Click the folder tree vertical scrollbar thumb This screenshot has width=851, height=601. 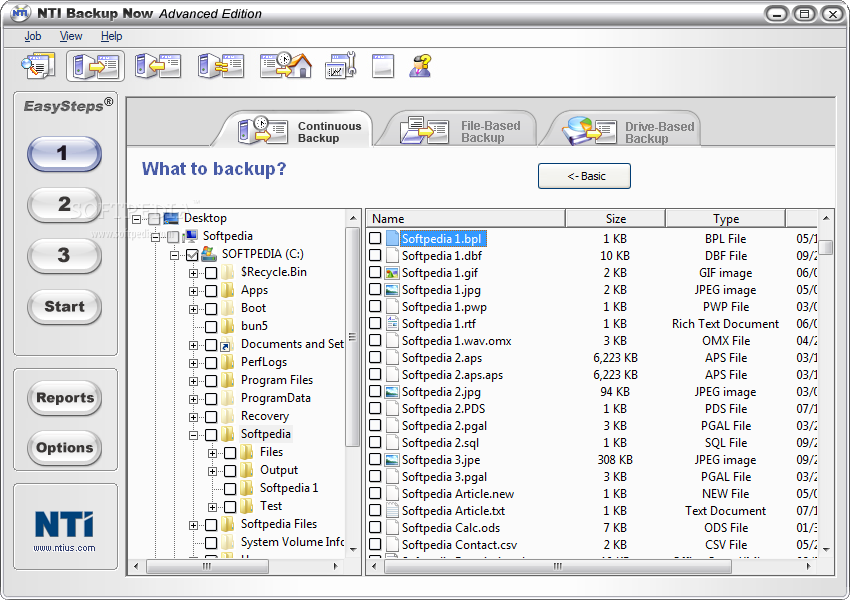353,337
